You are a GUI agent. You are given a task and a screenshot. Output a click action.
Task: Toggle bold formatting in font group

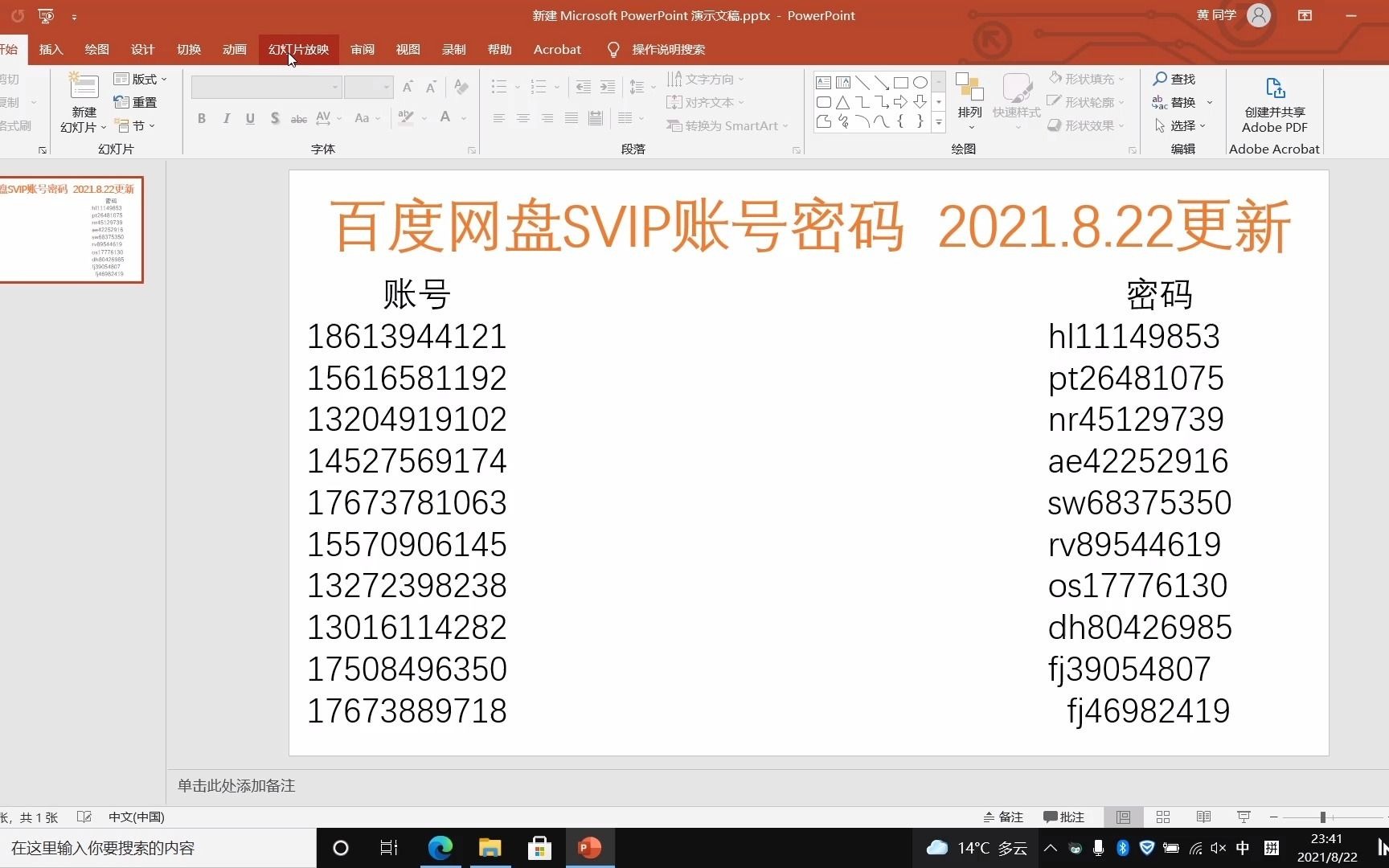coord(202,118)
